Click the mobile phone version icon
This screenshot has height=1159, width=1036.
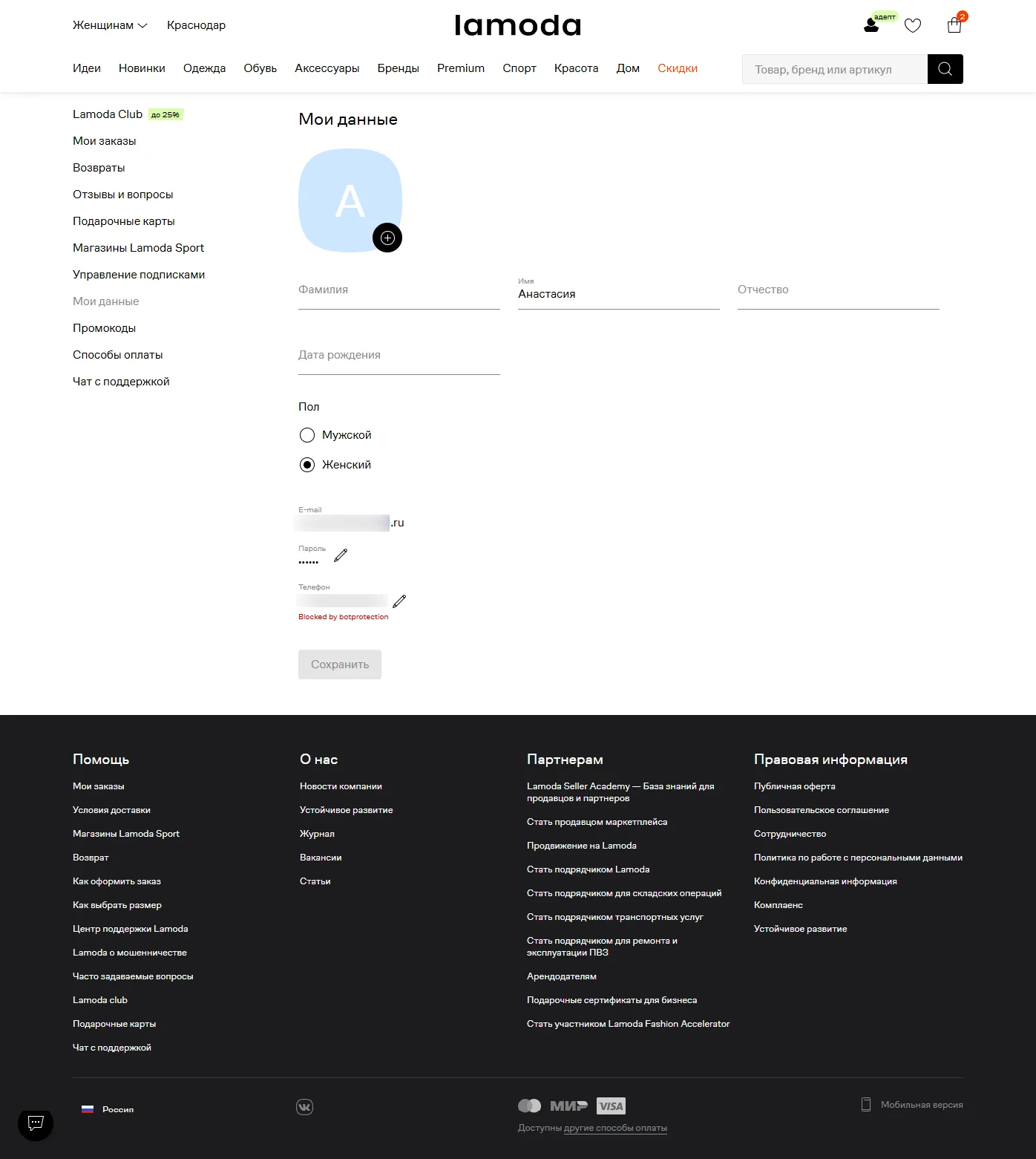(866, 1105)
